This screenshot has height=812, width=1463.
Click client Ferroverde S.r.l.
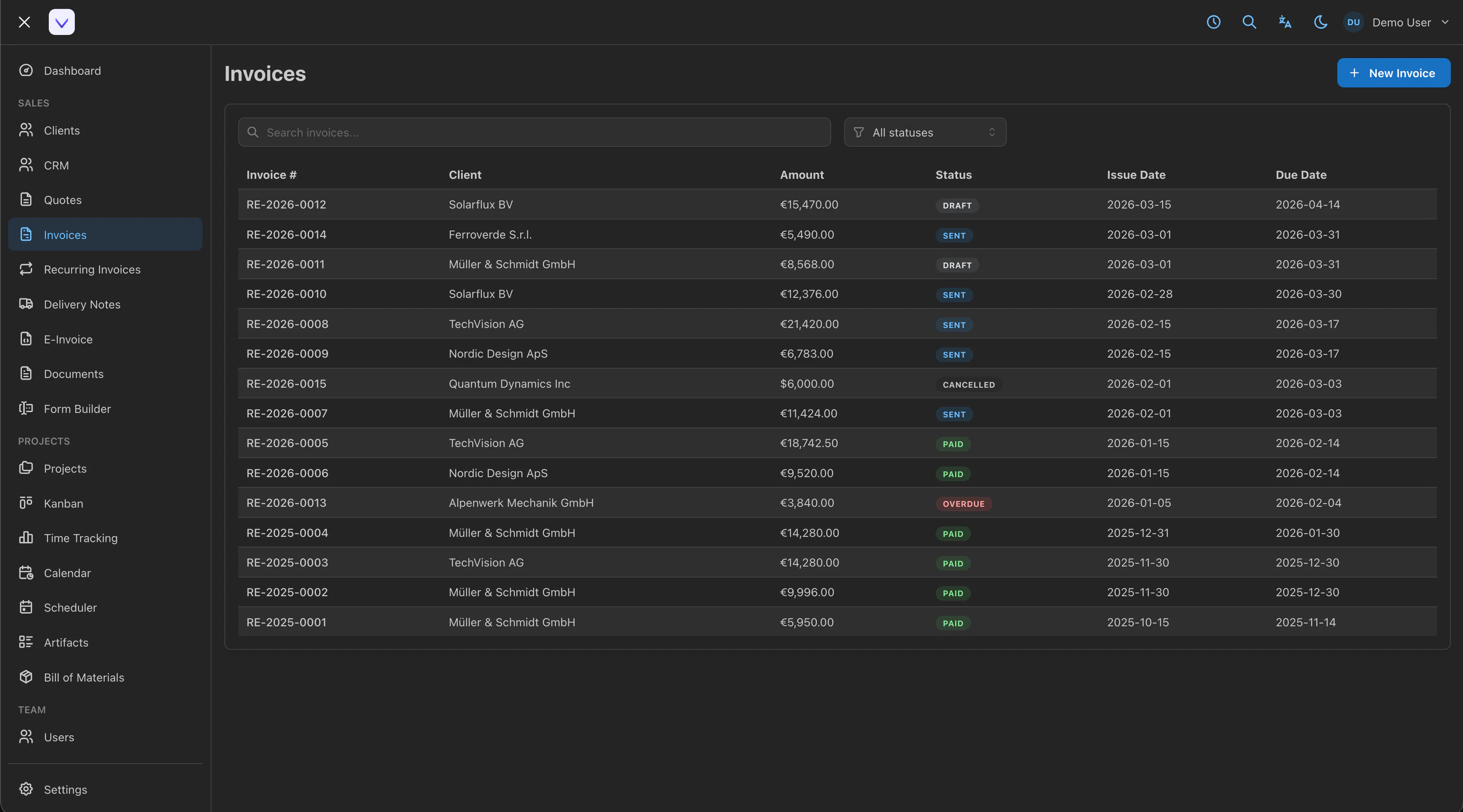(x=490, y=234)
